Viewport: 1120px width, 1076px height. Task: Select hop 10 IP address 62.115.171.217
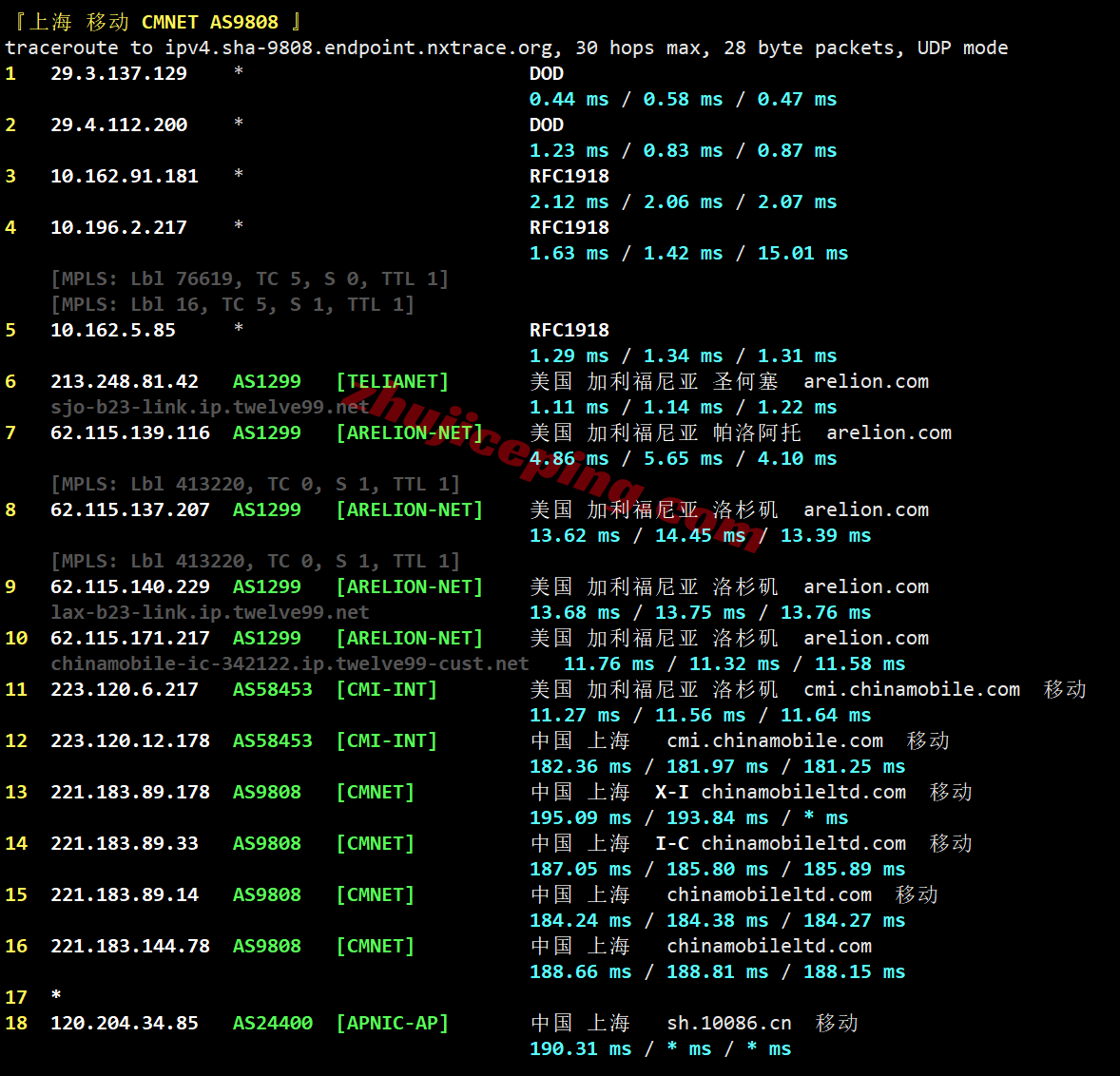click(x=130, y=639)
